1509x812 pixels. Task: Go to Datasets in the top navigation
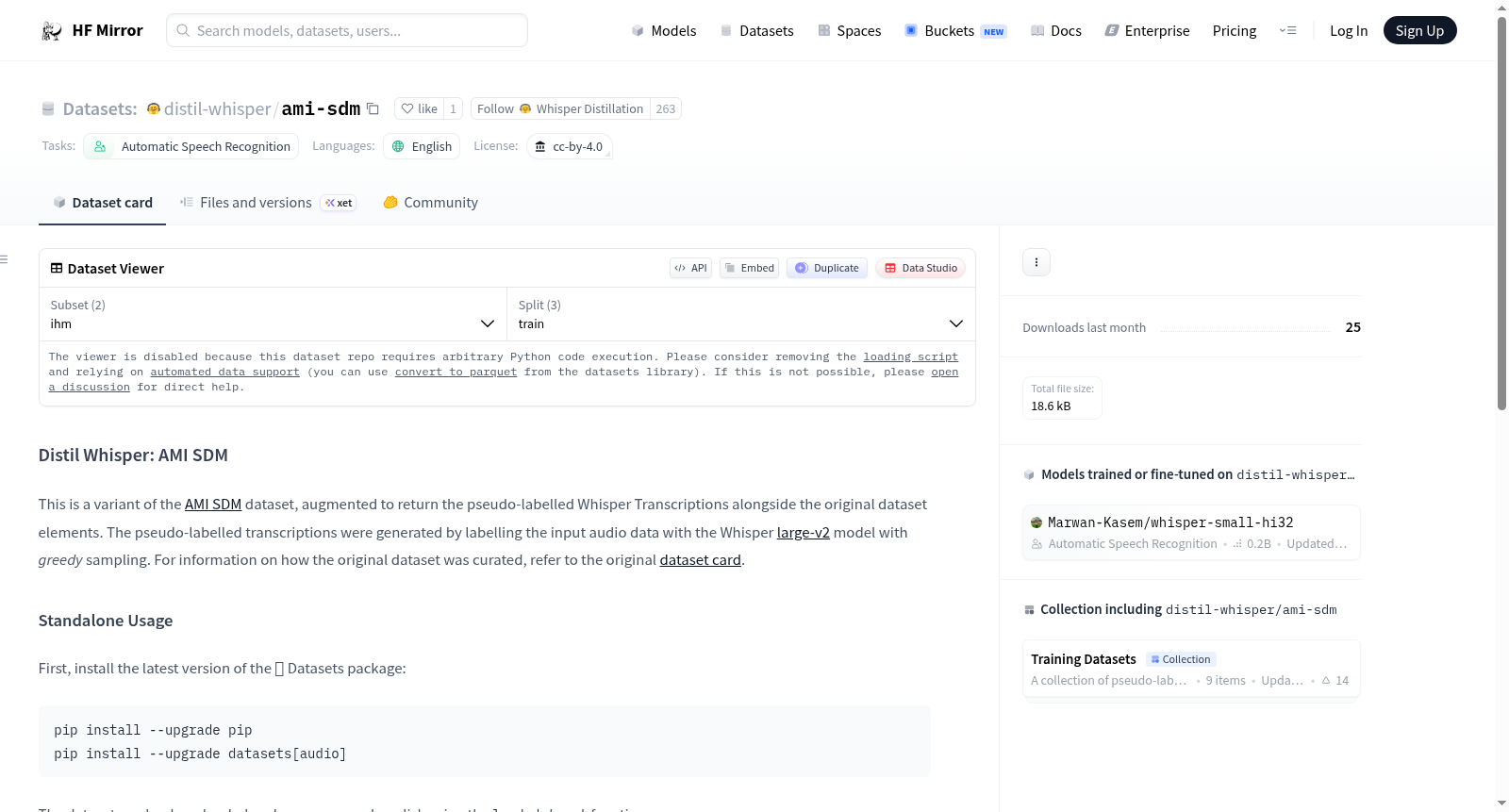[756, 31]
